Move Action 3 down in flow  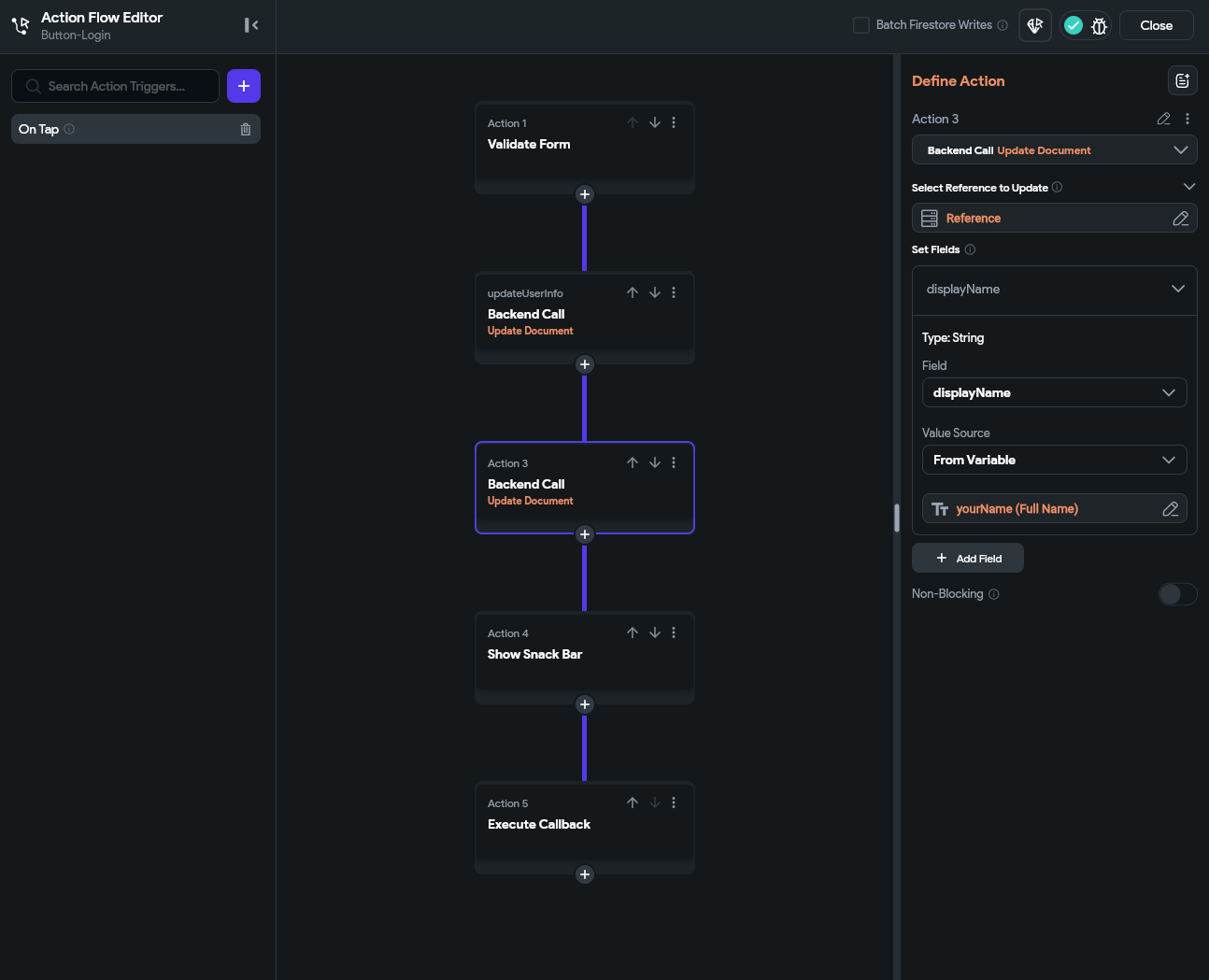tap(655, 462)
